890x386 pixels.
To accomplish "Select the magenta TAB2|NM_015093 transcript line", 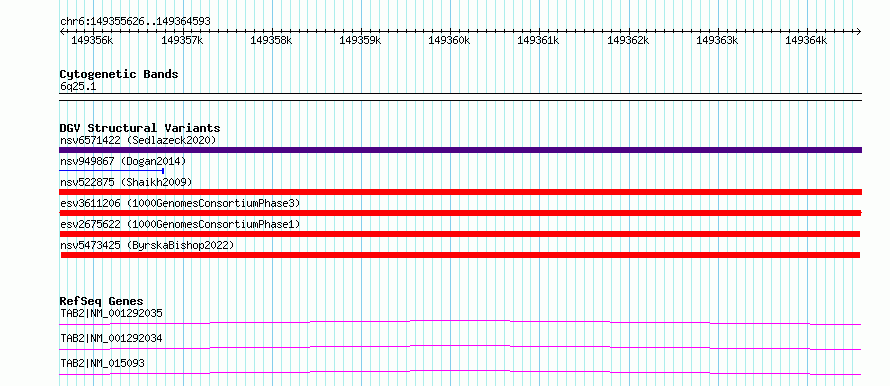I will pos(460,372).
